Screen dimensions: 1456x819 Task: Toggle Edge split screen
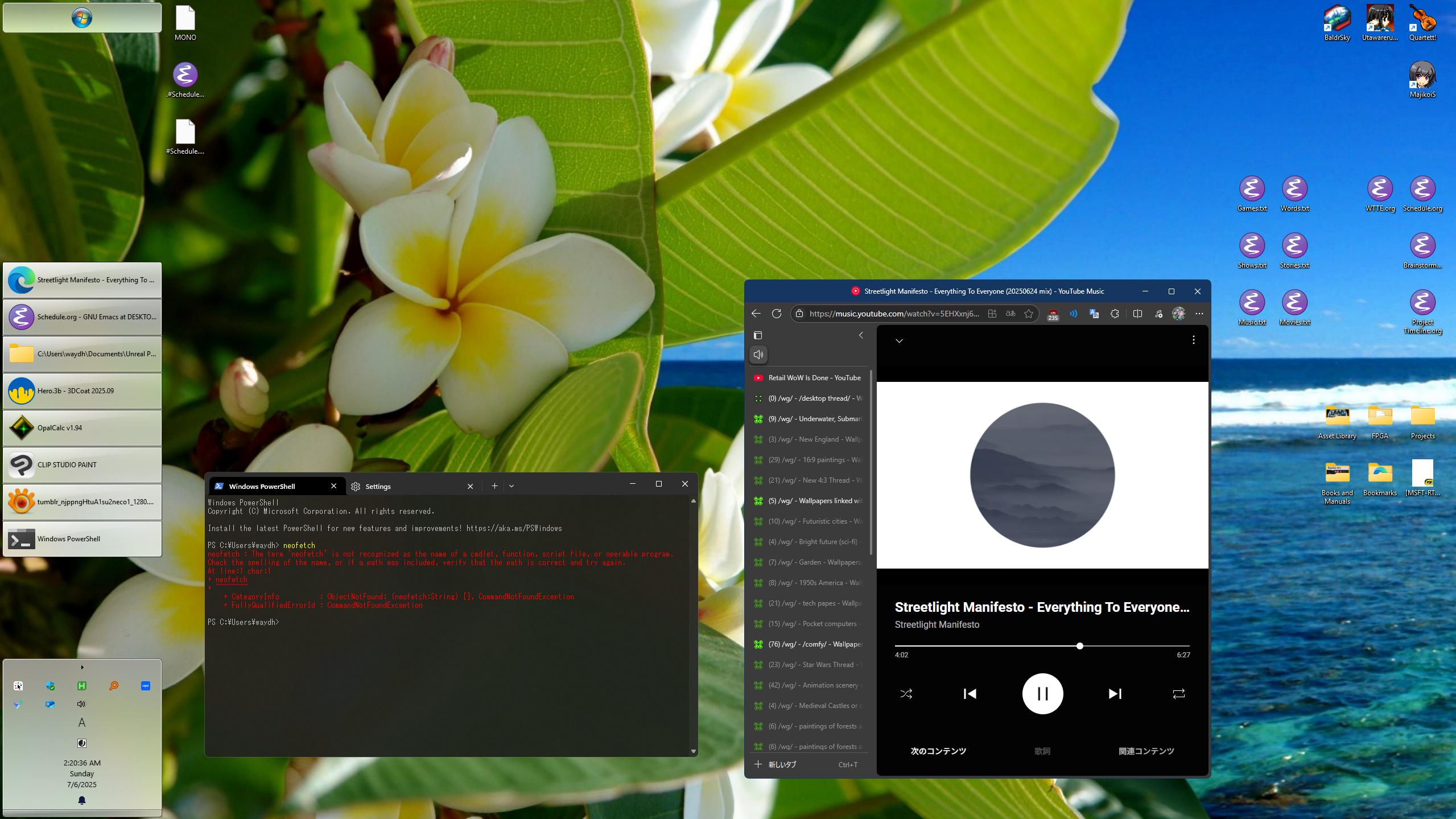(x=1137, y=314)
